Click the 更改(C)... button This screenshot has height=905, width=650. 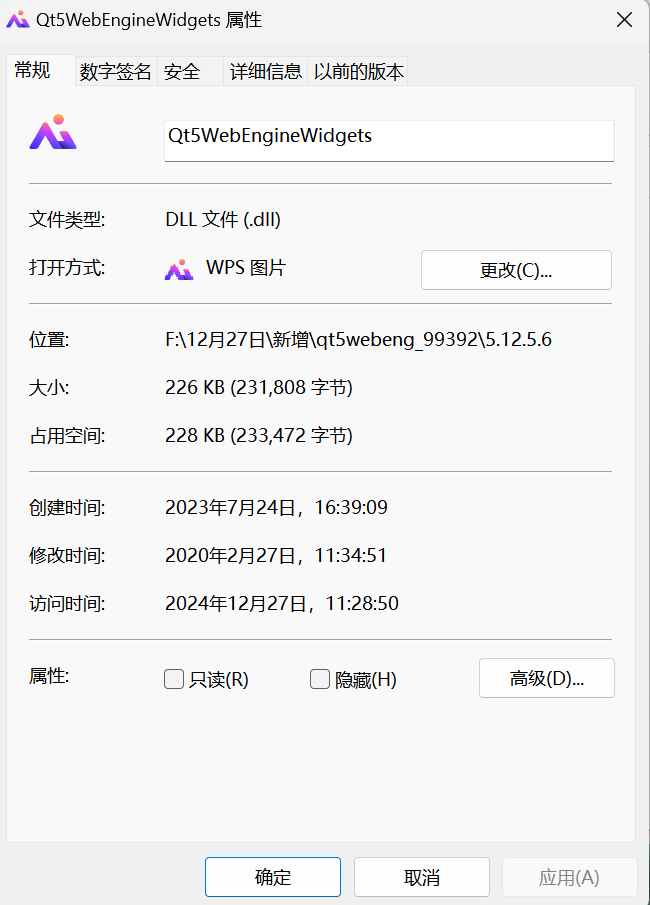[x=516, y=270]
